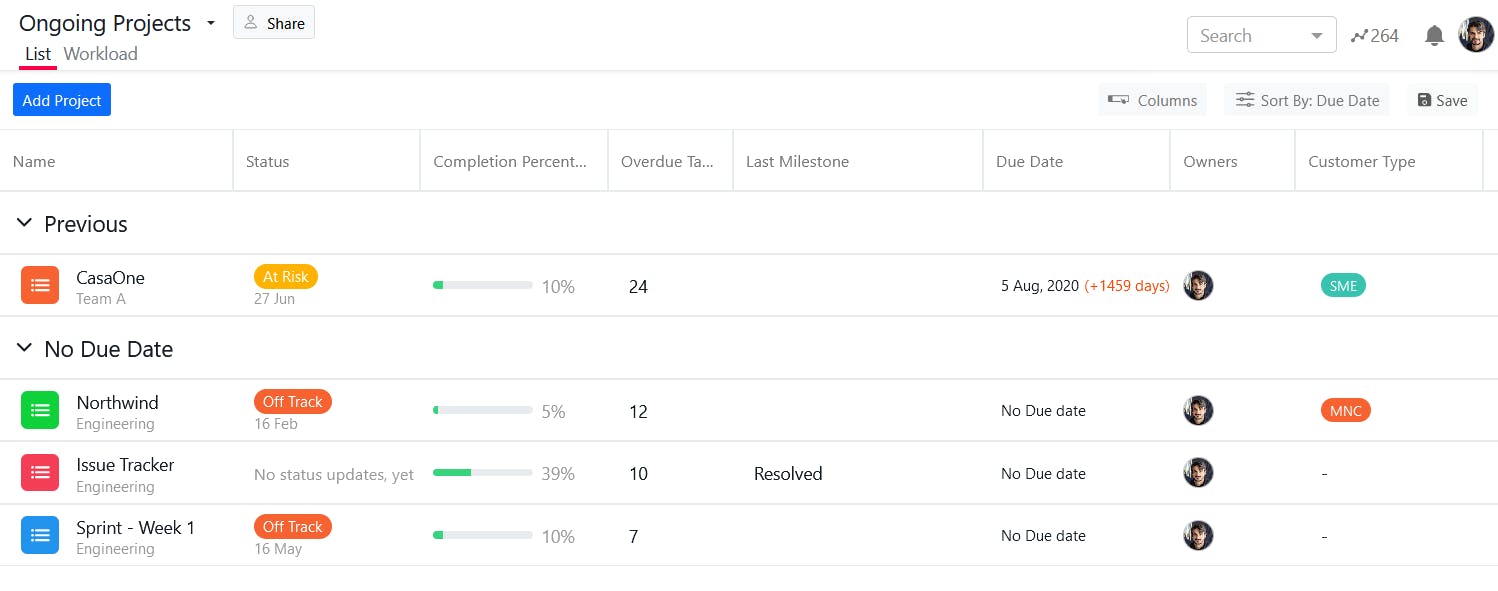The width and height of the screenshot is (1498, 591).
Task: Open notifications via the bell icon
Action: (x=1434, y=35)
